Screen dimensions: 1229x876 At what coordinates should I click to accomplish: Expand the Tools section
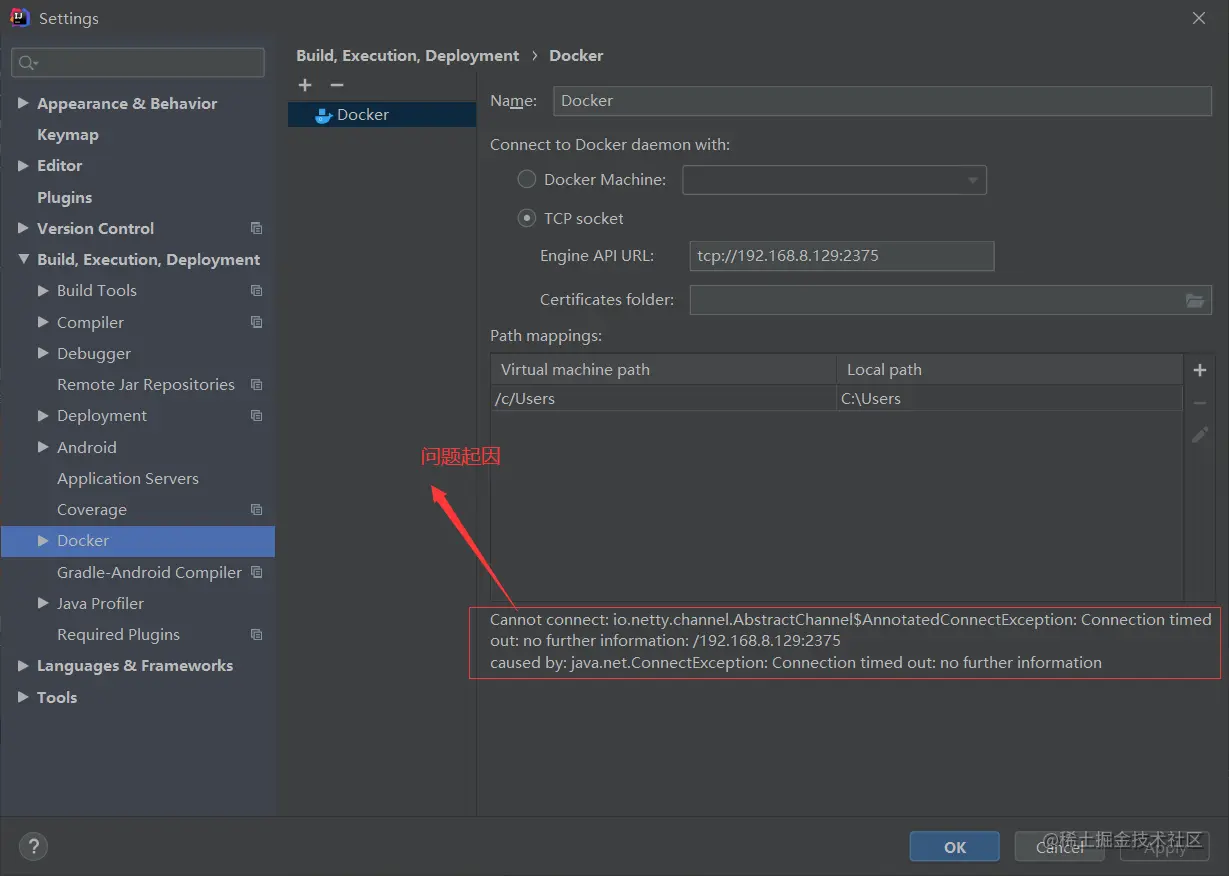pos(23,697)
